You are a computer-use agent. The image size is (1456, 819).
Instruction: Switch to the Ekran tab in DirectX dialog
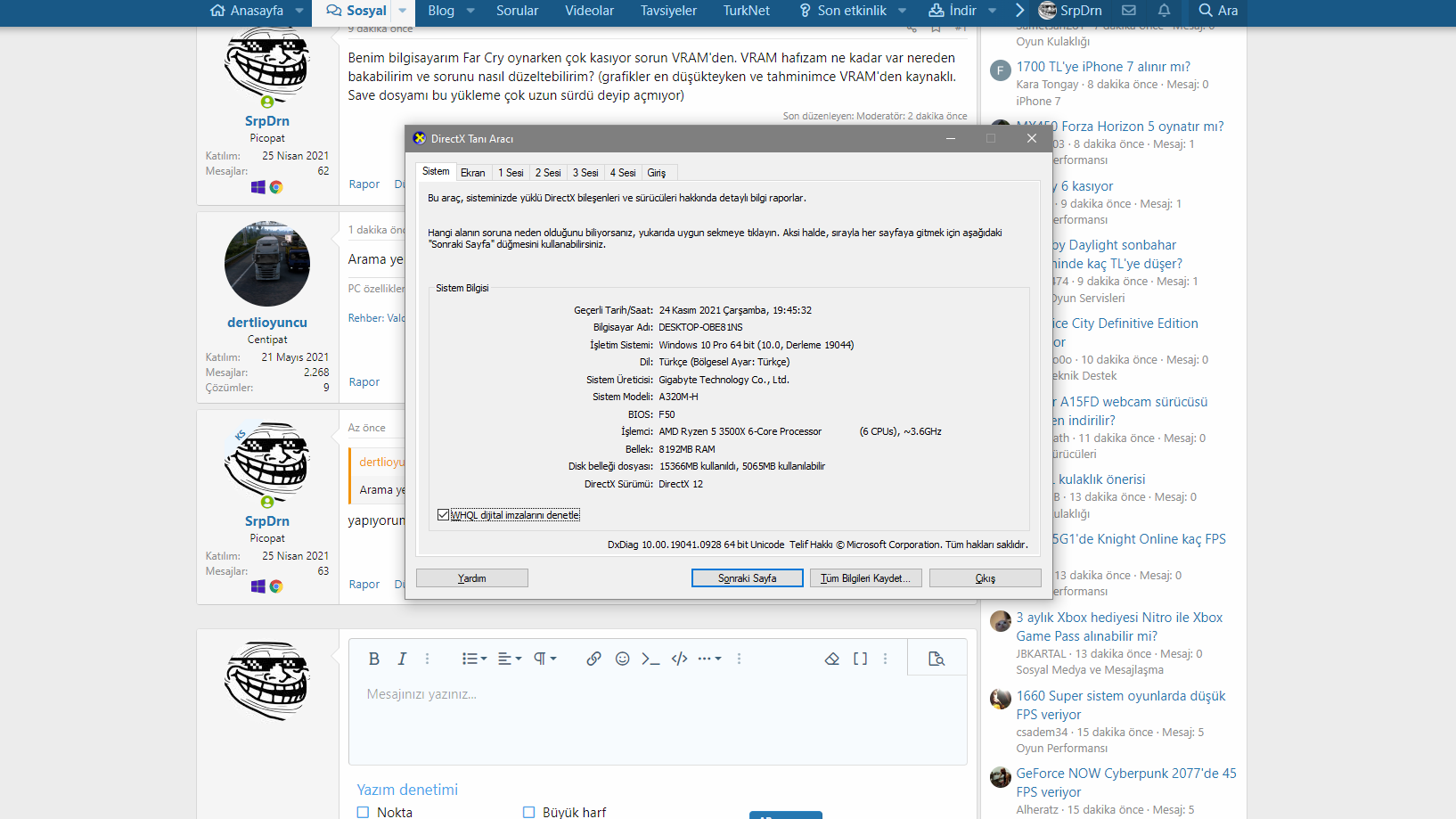(x=473, y=173)
